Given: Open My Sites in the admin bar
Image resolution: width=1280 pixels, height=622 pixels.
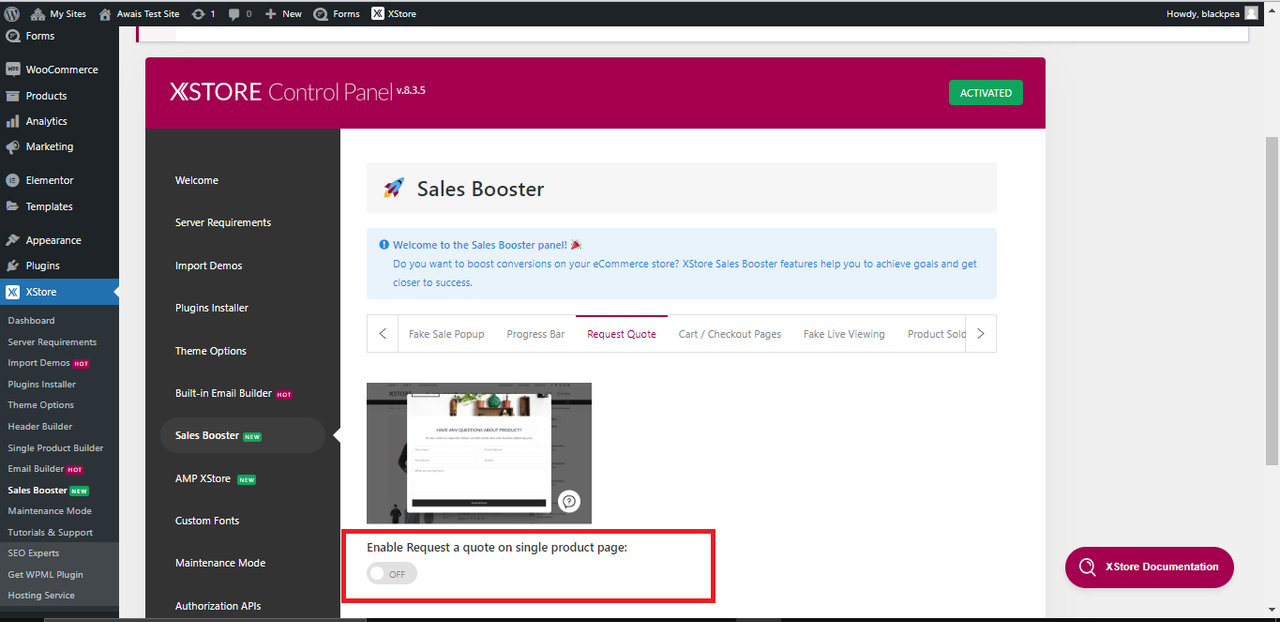Looking at the screenshot, I should pos(58,14).
